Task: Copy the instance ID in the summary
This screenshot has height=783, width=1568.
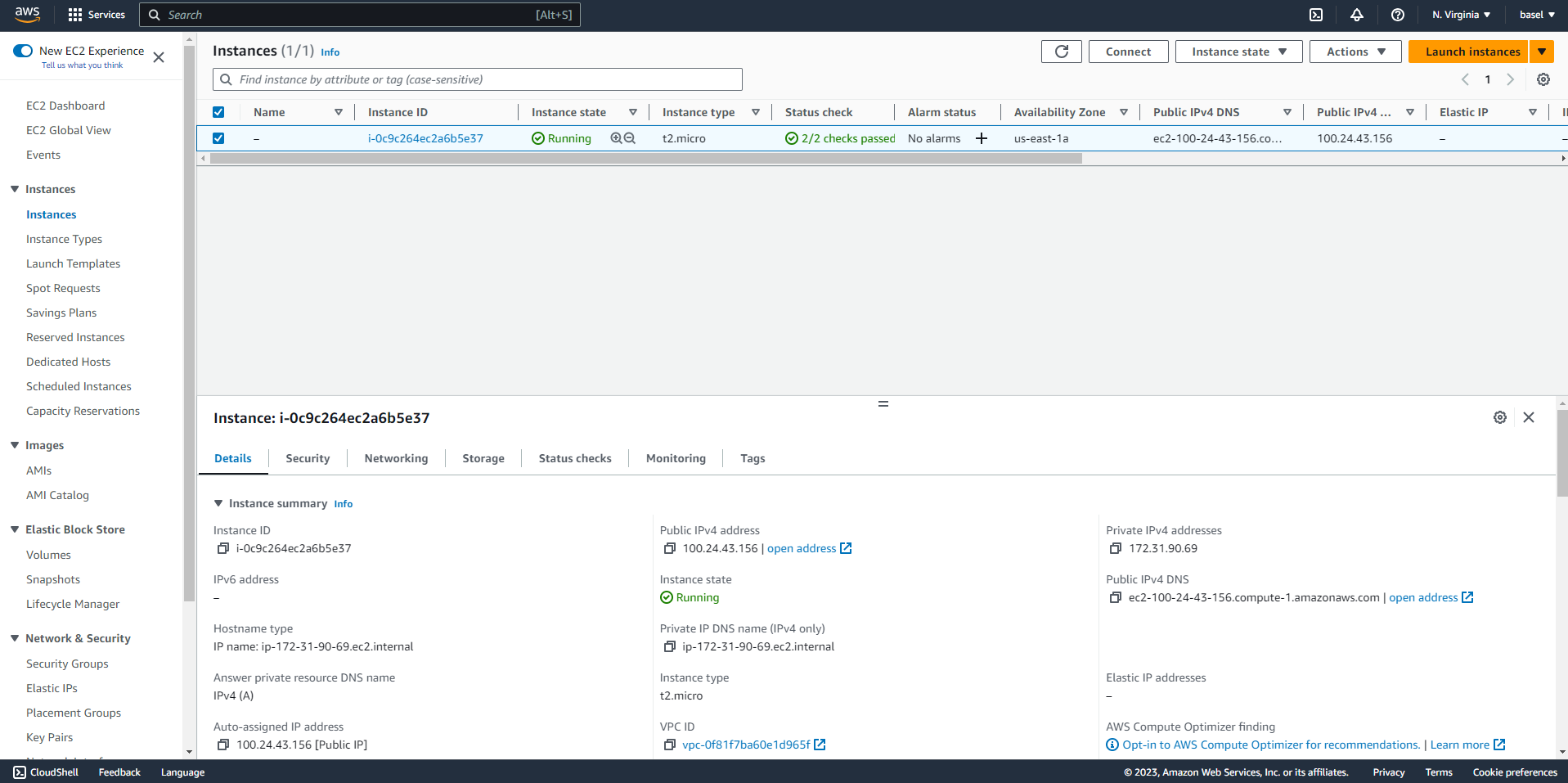Action: pos(222,548)
